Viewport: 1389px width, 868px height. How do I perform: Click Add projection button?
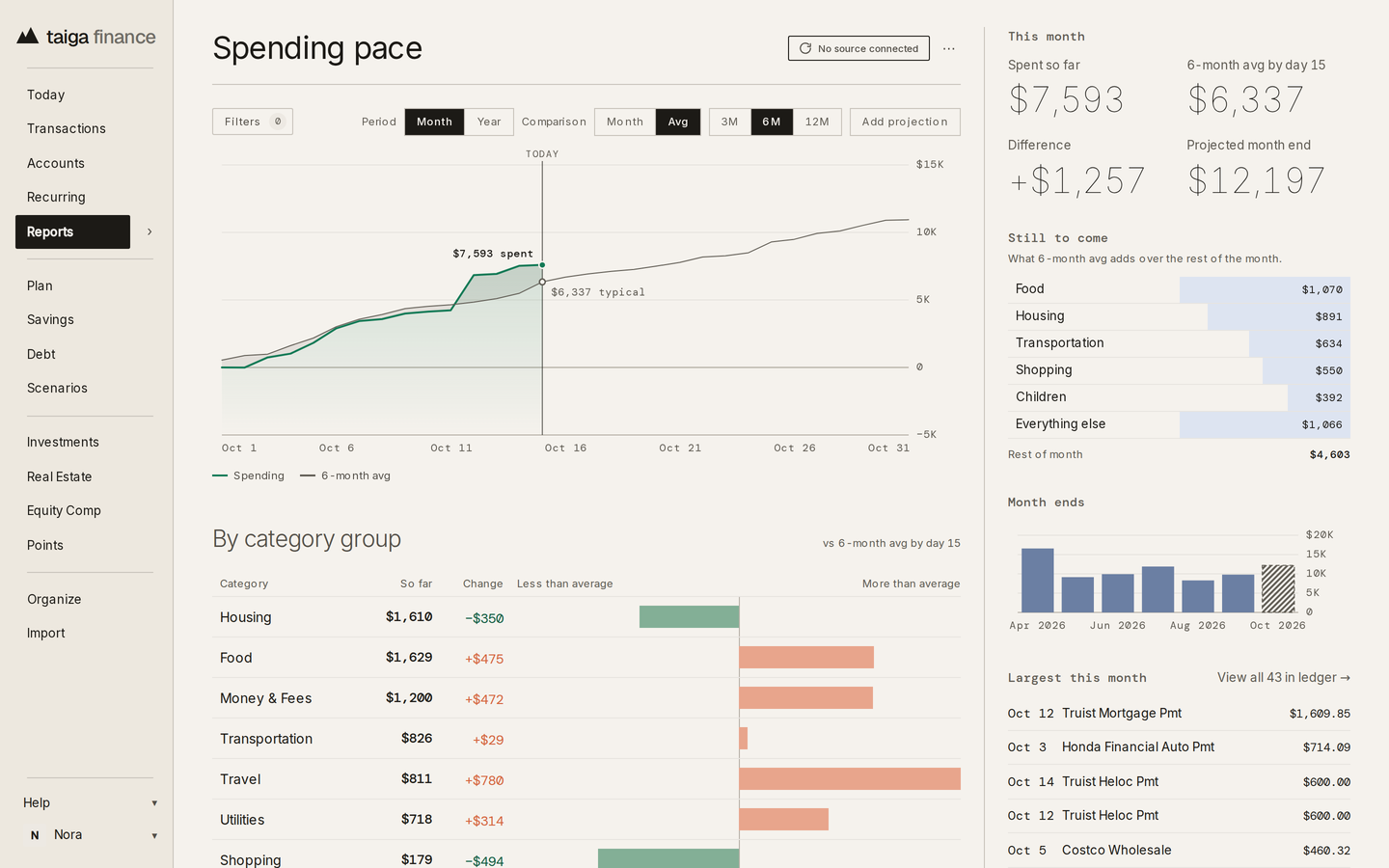click(x=905, y=122)
